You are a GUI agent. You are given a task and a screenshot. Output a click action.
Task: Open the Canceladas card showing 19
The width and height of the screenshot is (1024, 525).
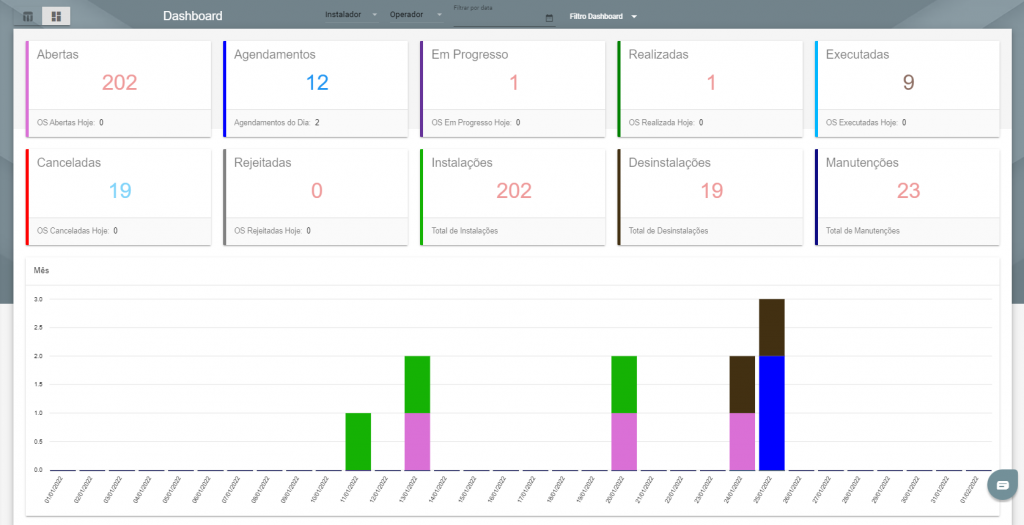coord(118,197)
